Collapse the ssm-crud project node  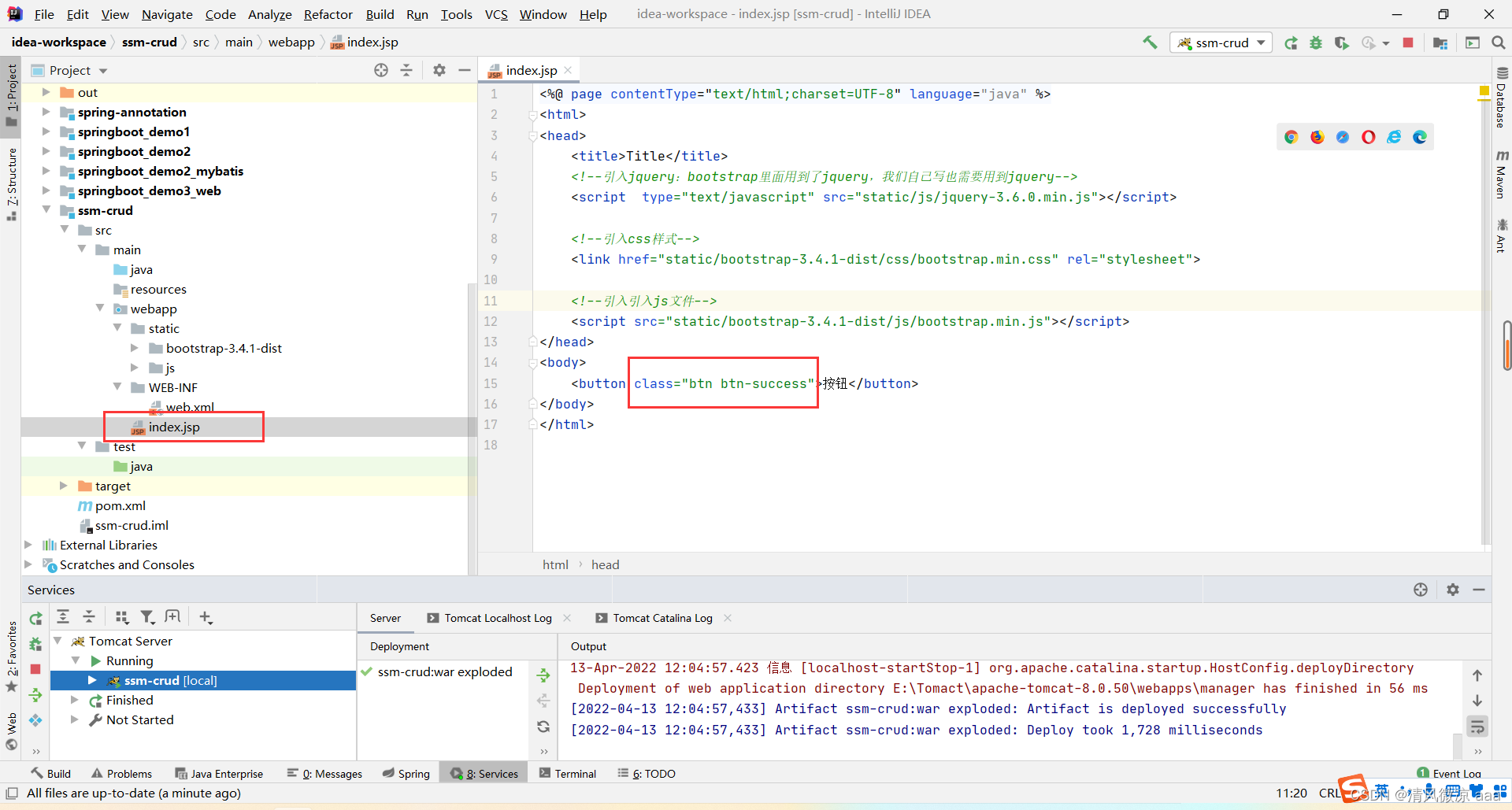pyautogui.click(x=46, y=210)
